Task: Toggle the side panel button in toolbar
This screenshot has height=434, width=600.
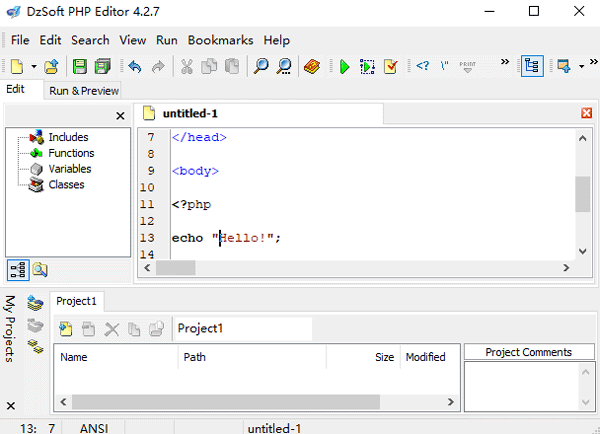Action: (x=530, y=67)
